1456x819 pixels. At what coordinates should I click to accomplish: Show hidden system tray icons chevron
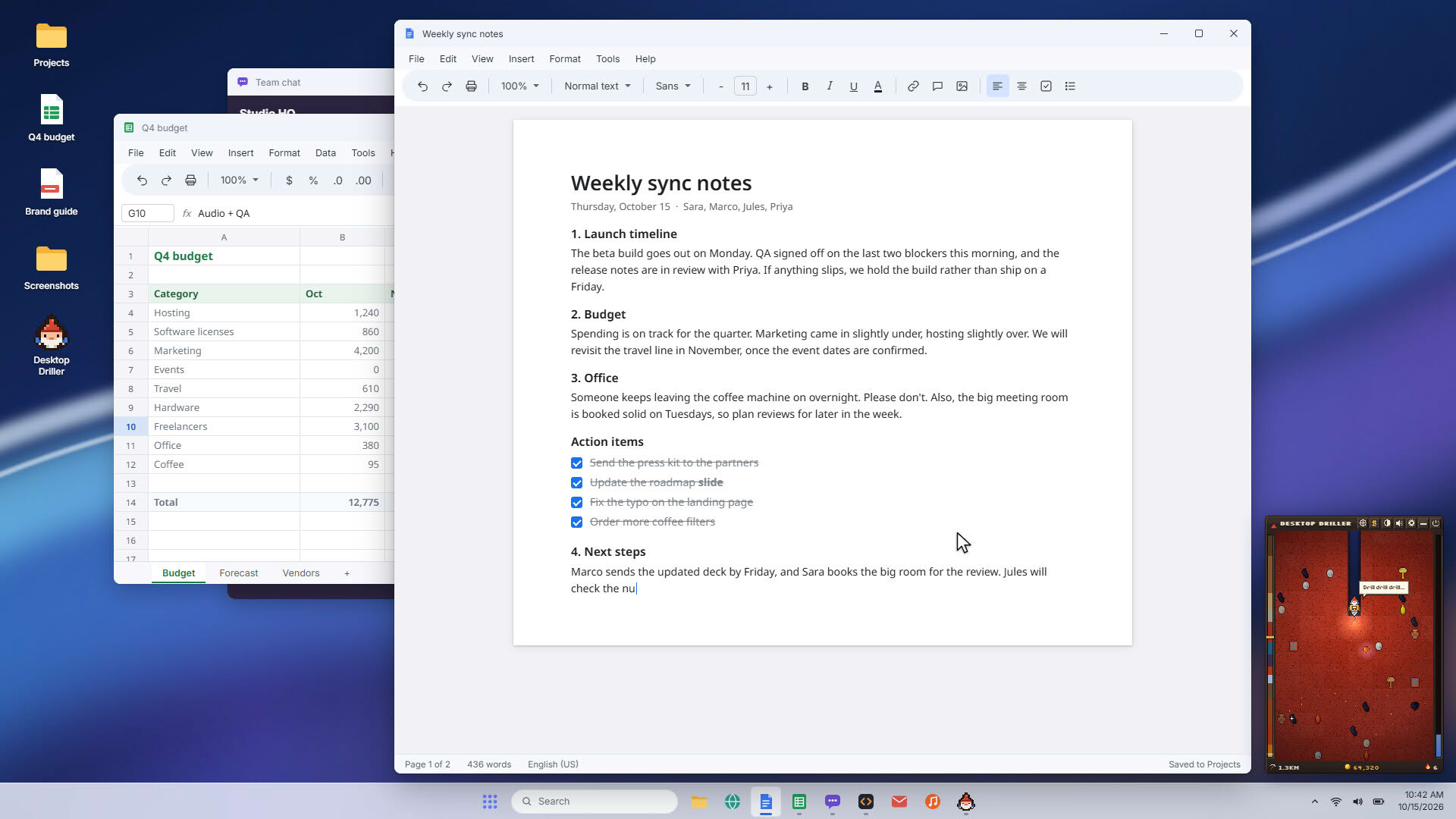(x=1314, y=802)
